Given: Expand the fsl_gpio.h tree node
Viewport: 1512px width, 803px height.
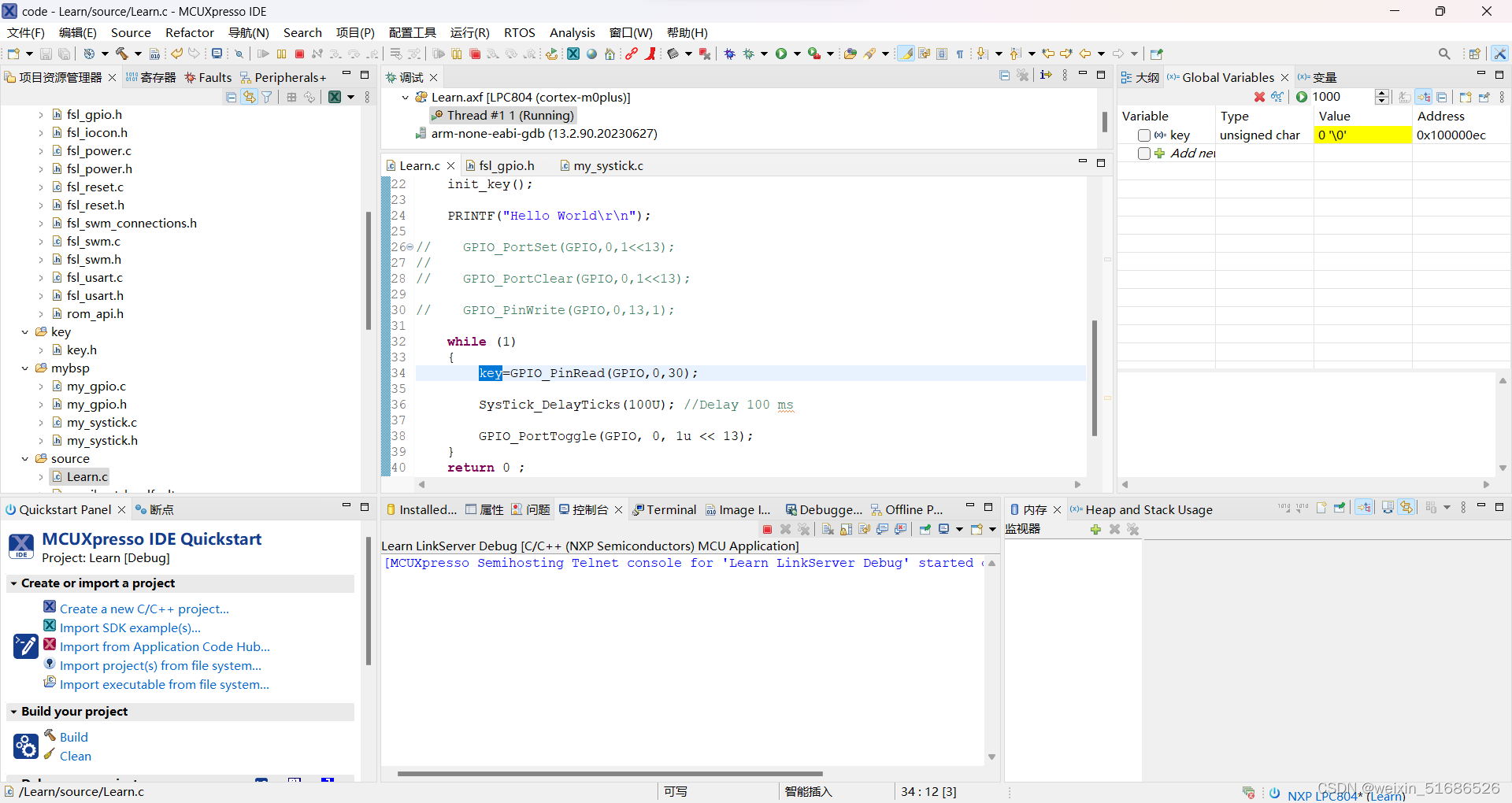Looking at the screenshot, I should (x=41, y=115).
